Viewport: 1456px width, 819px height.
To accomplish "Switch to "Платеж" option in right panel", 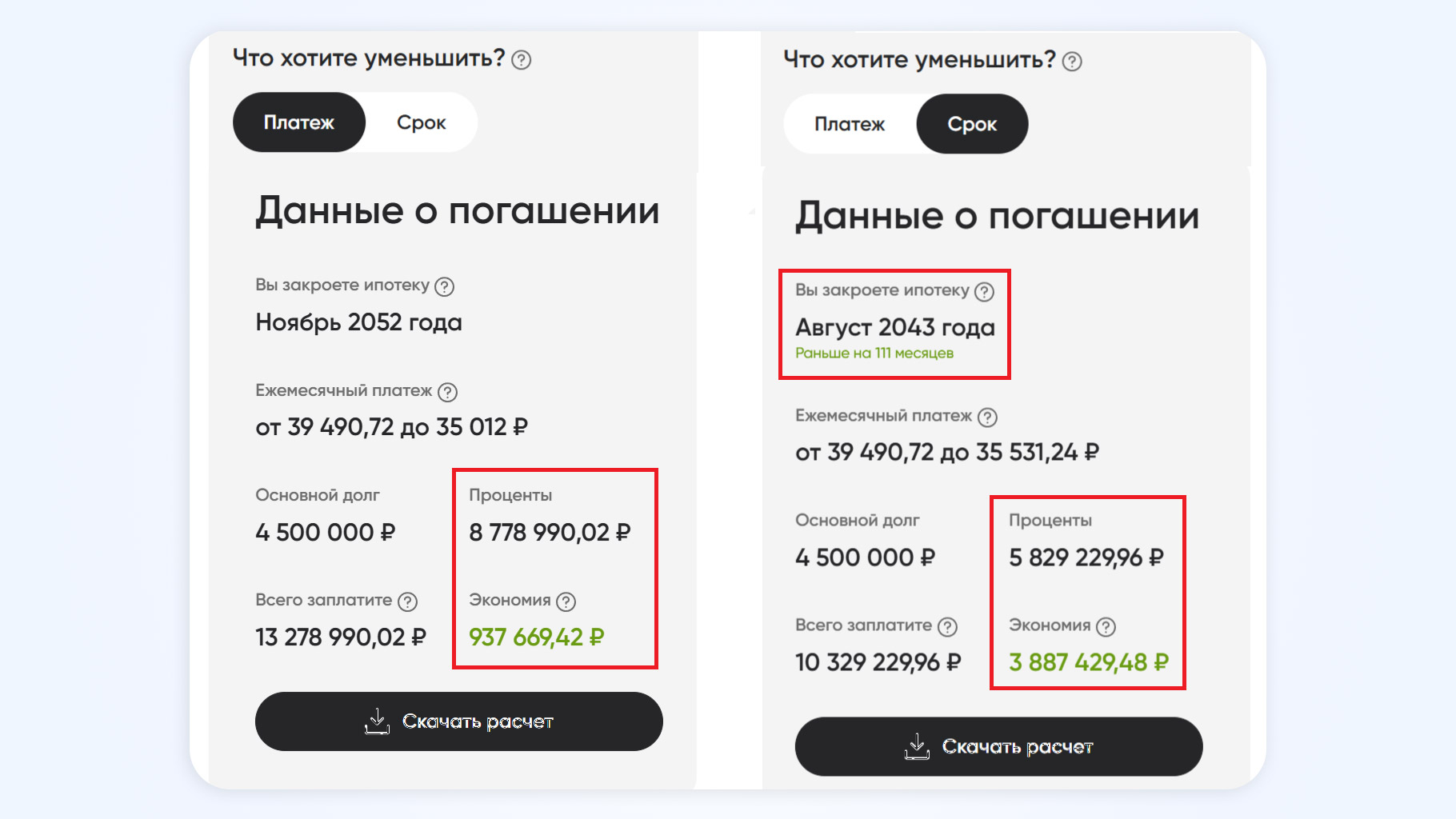I will tap(850, 124).
